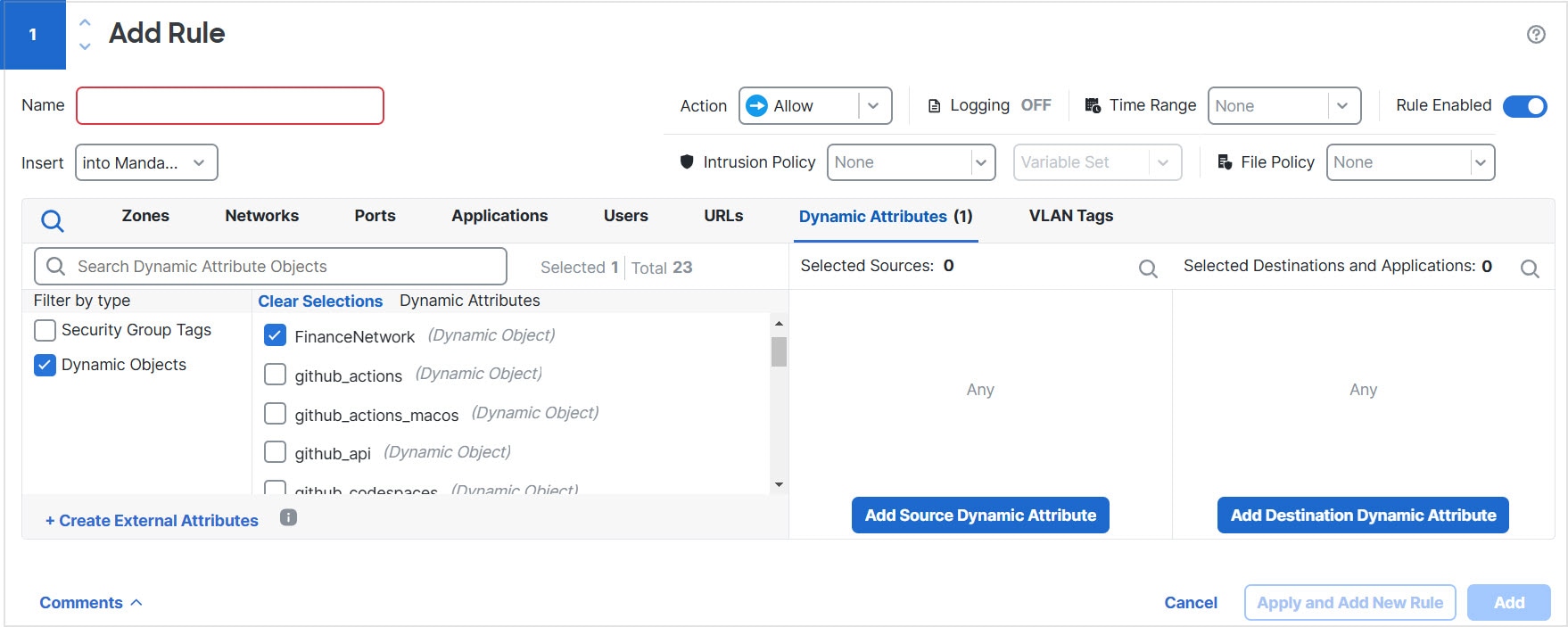
Task: Focus the rule Name input field
Action: 230,105
